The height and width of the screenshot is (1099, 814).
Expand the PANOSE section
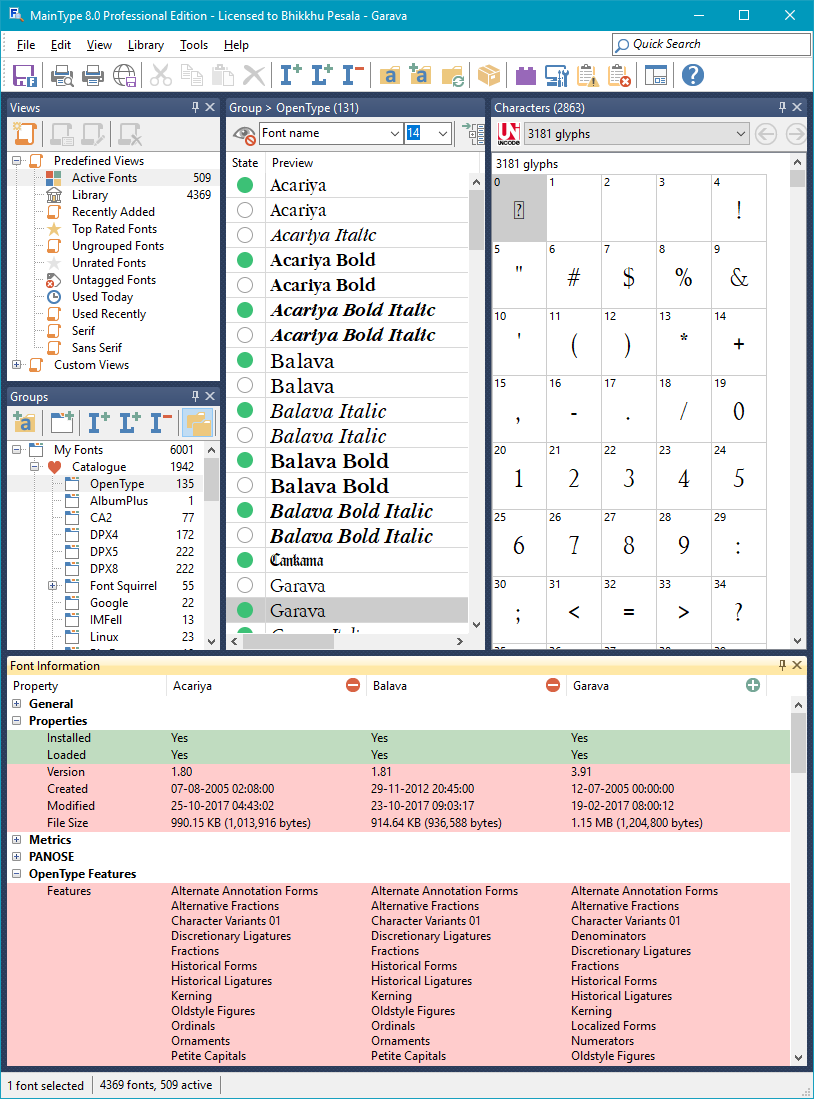(17, 856)
